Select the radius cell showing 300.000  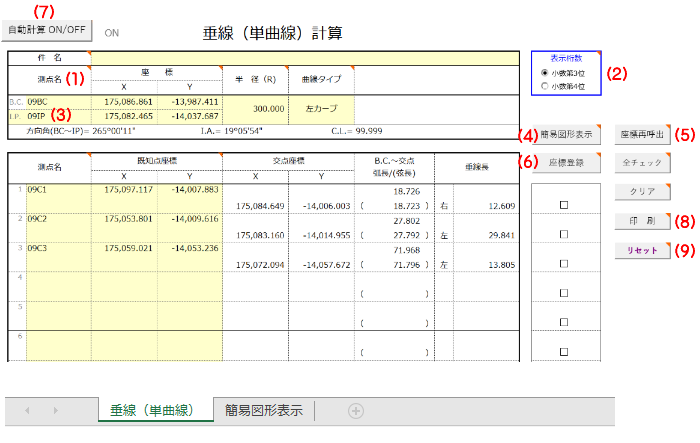[259, 108]
